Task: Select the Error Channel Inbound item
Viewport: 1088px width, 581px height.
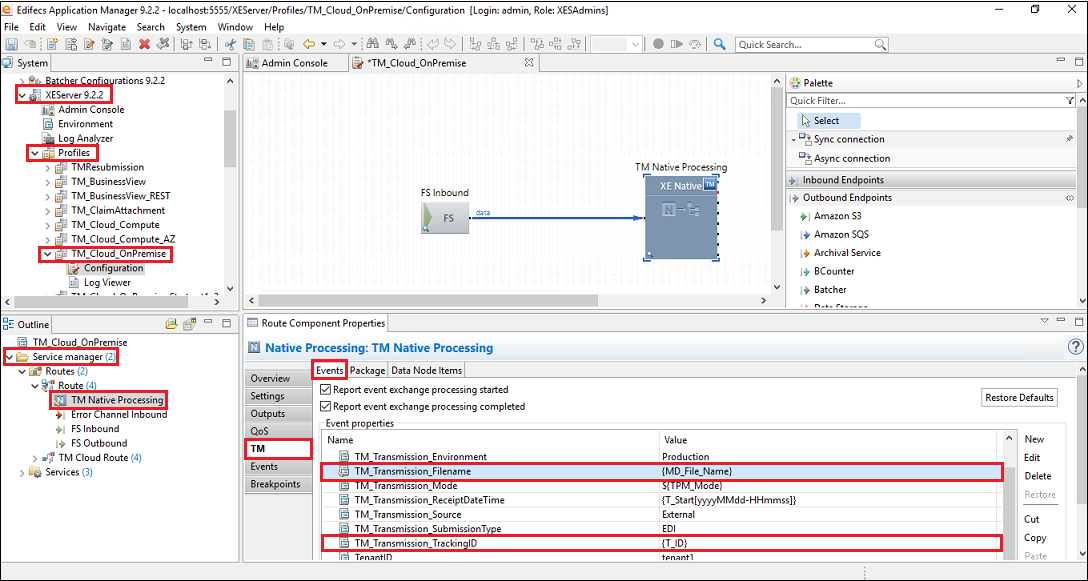Action: 119,414
